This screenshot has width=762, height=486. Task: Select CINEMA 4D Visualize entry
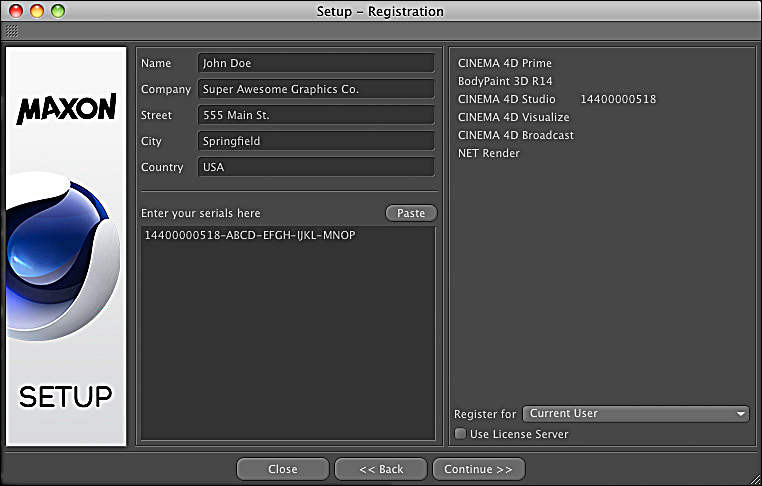pyautogui.click(x=514, y=117)
